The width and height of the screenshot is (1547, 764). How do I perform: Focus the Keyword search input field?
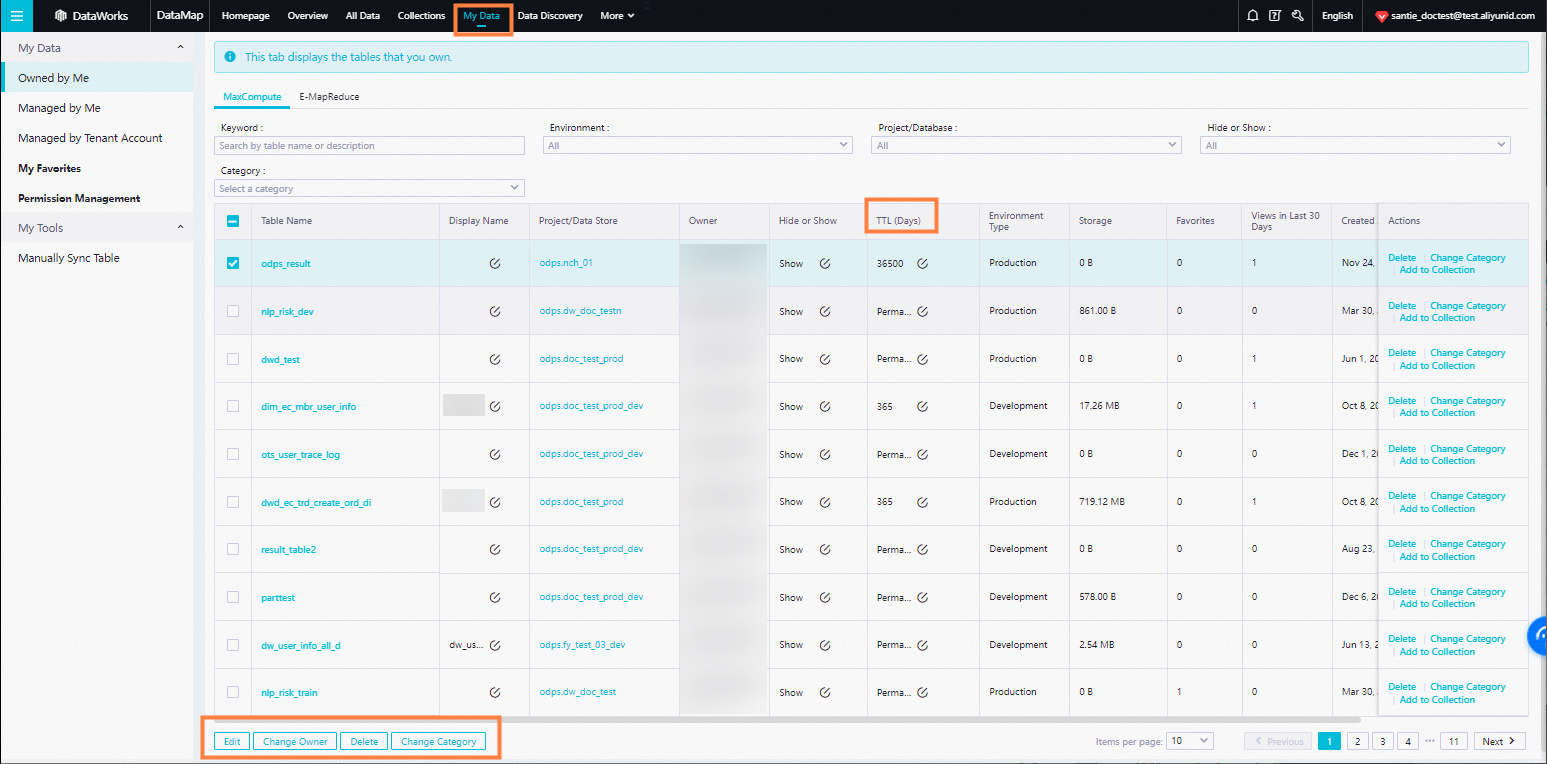(369, 146)
